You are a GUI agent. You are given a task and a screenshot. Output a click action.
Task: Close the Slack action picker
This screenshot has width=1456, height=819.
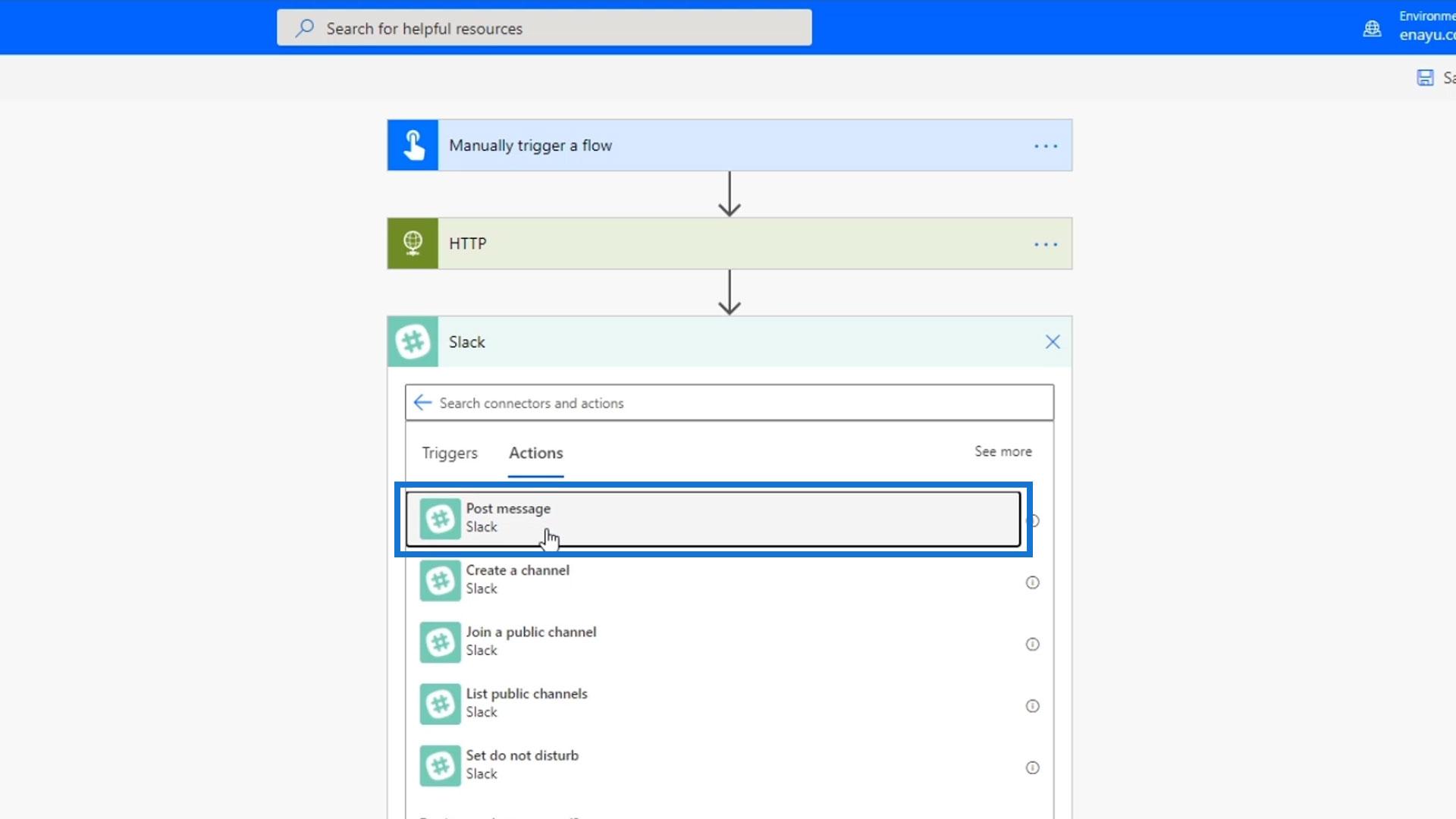1052,342
